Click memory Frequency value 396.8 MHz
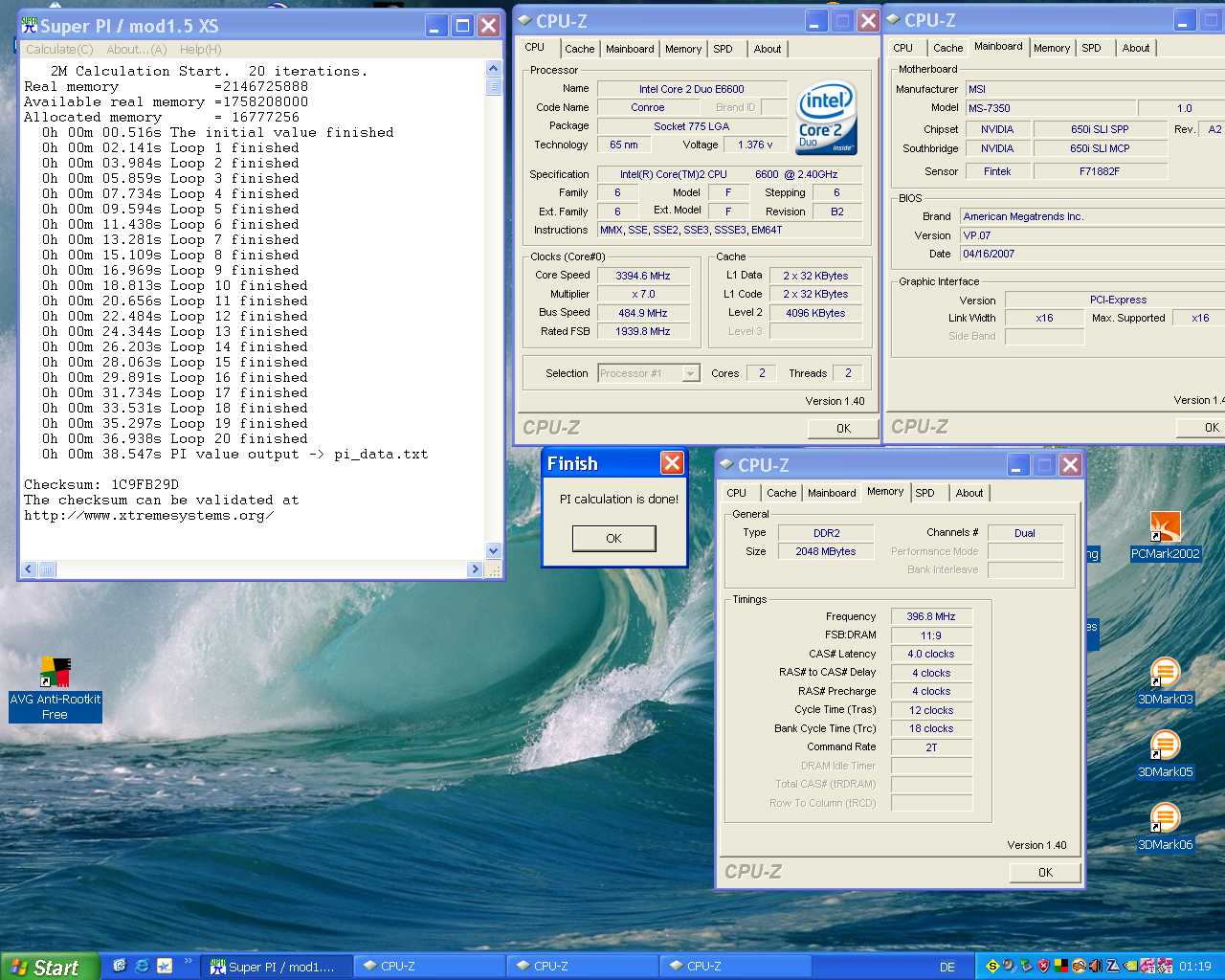The height and width of the screenshot is (980, 1225). click(931, 616)
